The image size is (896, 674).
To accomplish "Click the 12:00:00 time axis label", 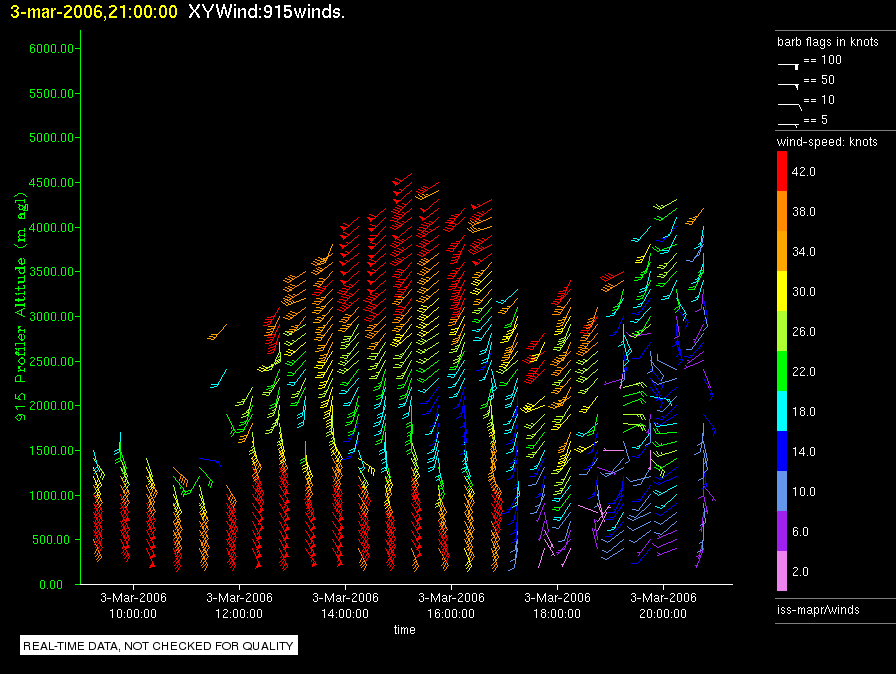I will [x=239, y=614].
